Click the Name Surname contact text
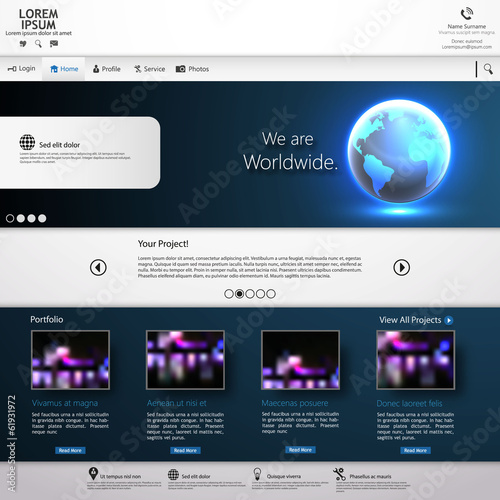Viewport: 500px width, 500px height. pos(467,26)
